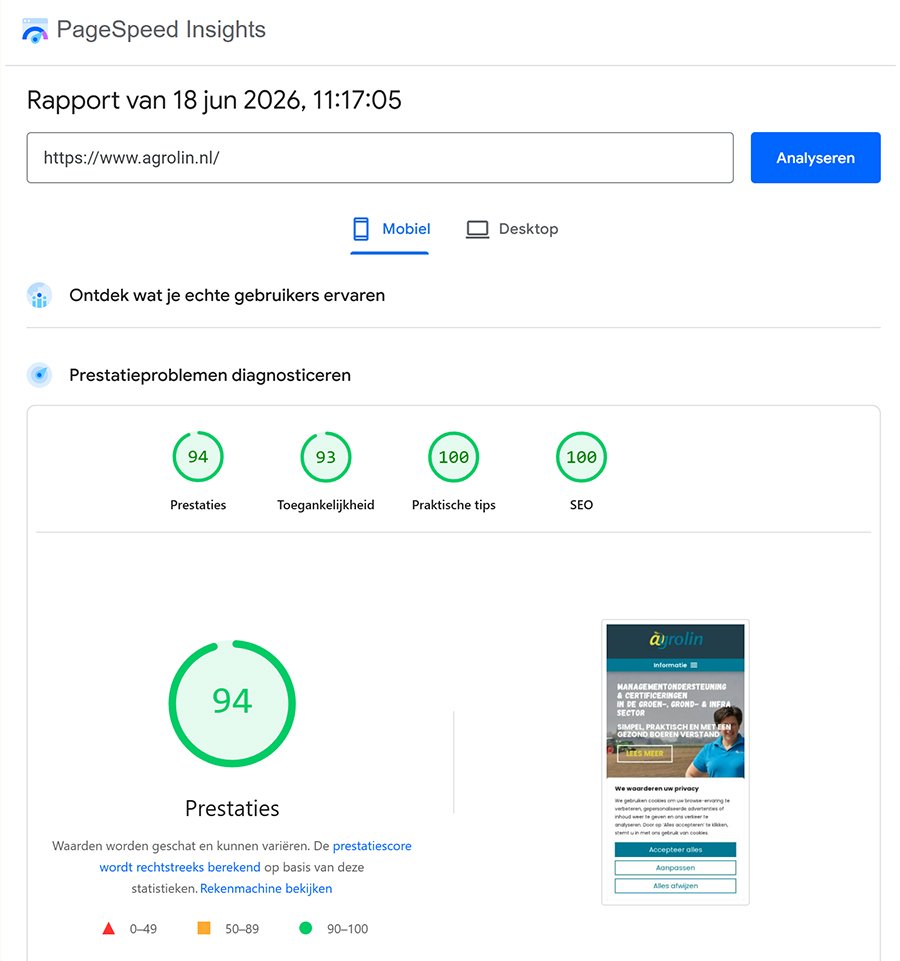Image resolution: width=900 pixels, height=961 pixels.
Task: Click the '90–100' legend text
Action: [x=347, y=929]
